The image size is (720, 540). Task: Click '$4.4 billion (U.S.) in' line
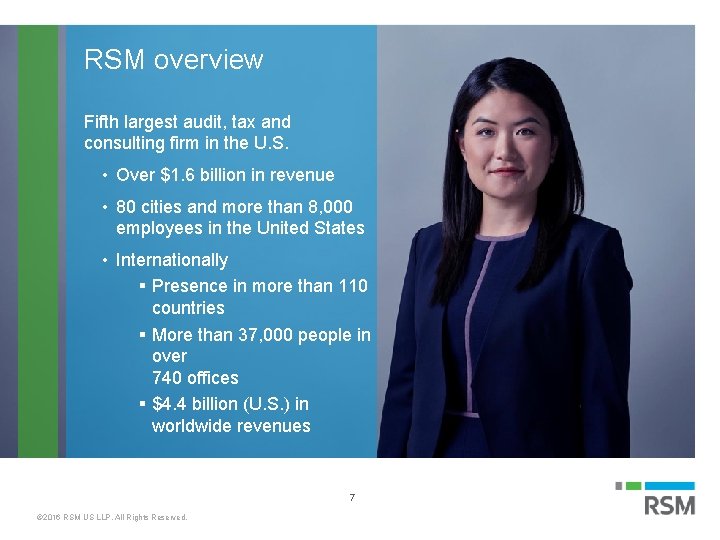click(x=231, y=404)
